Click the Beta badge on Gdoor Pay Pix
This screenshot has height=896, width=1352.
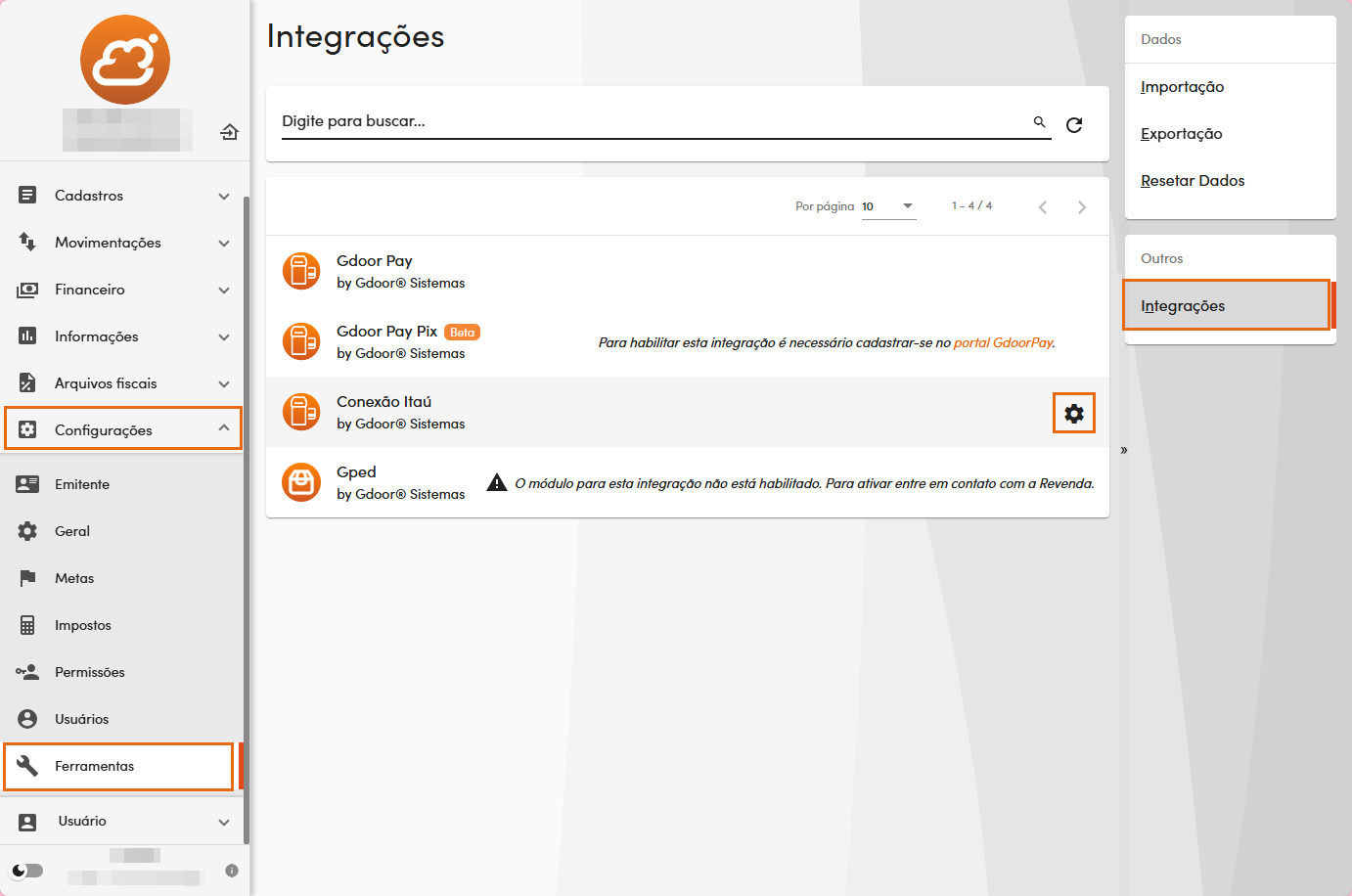[x=462, y=333]
